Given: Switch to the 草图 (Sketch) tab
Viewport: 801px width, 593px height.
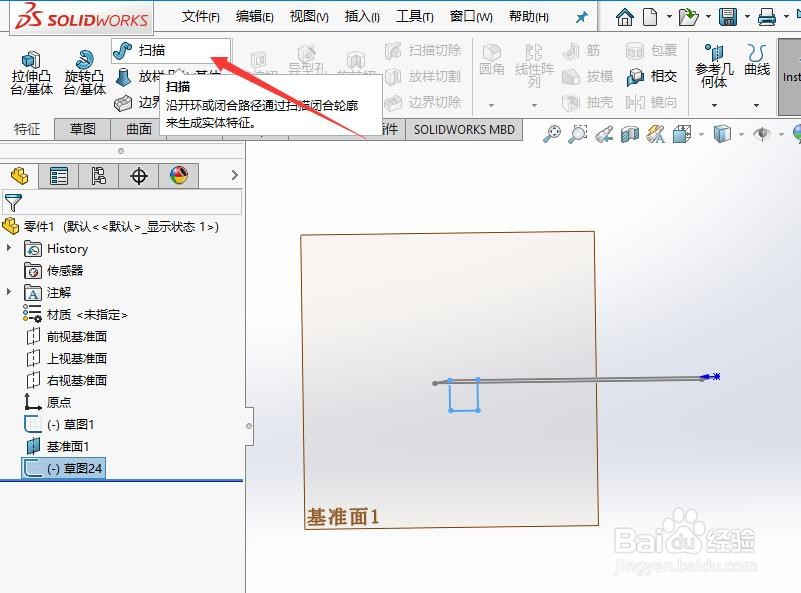Looking at the screenshot, I should click(83, 129).
